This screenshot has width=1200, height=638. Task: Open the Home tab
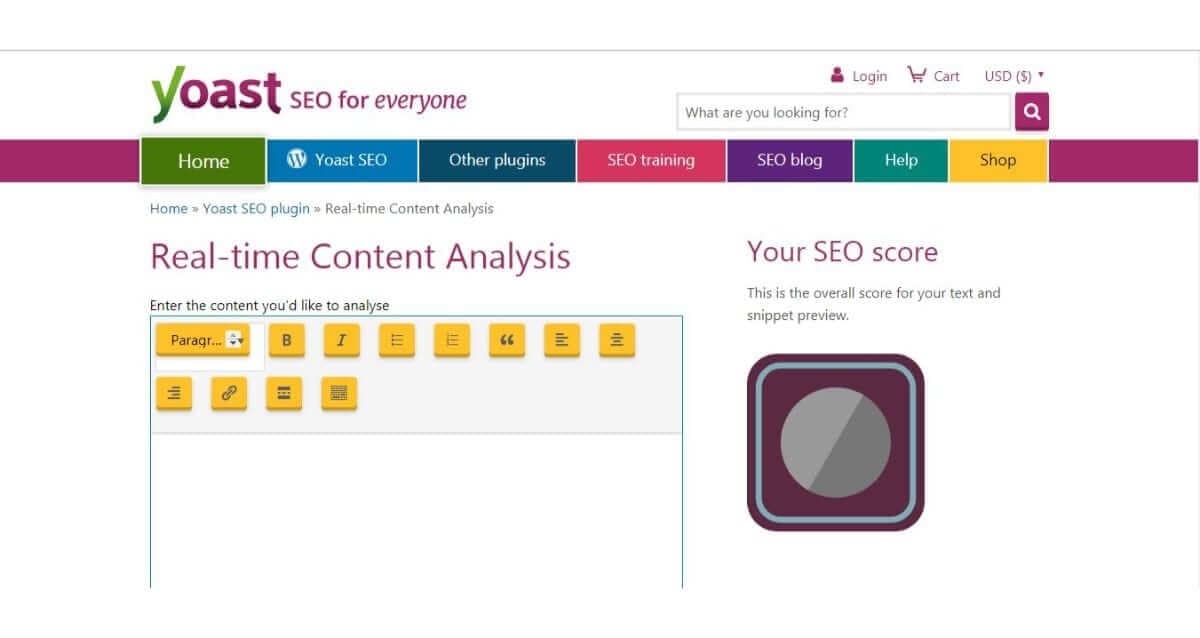[203, 161]
